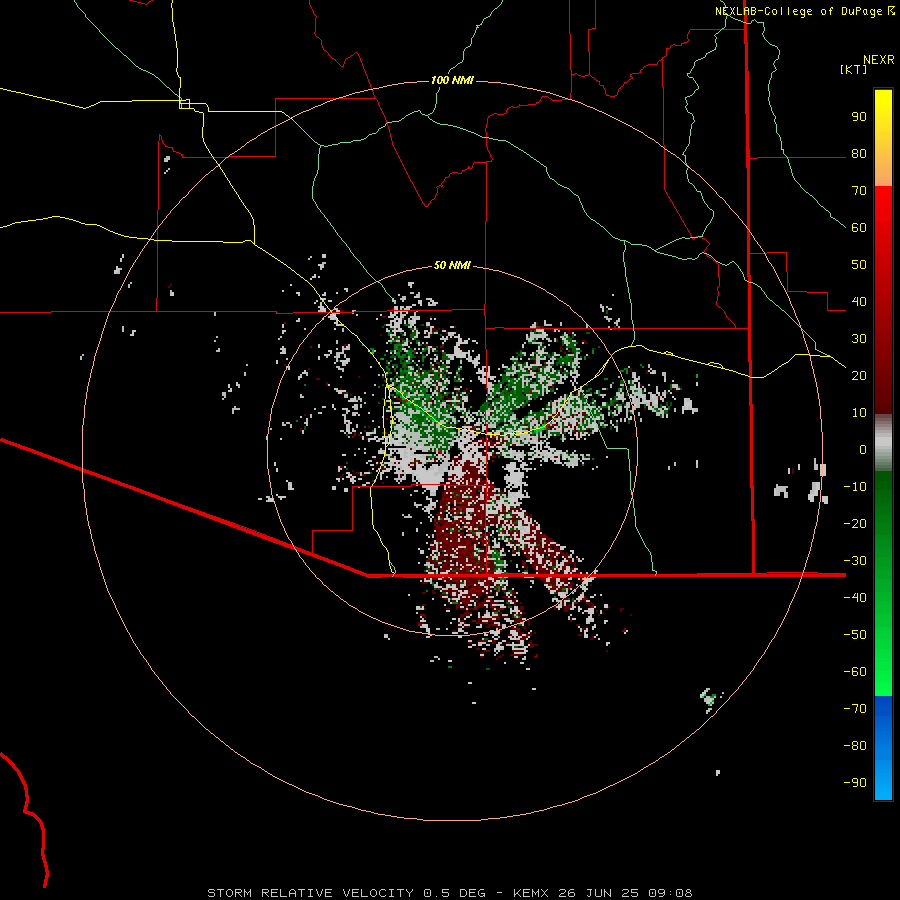Click the 40 value on velocity scale
This screenshot has height=900, width=900.
coord(859,301)
